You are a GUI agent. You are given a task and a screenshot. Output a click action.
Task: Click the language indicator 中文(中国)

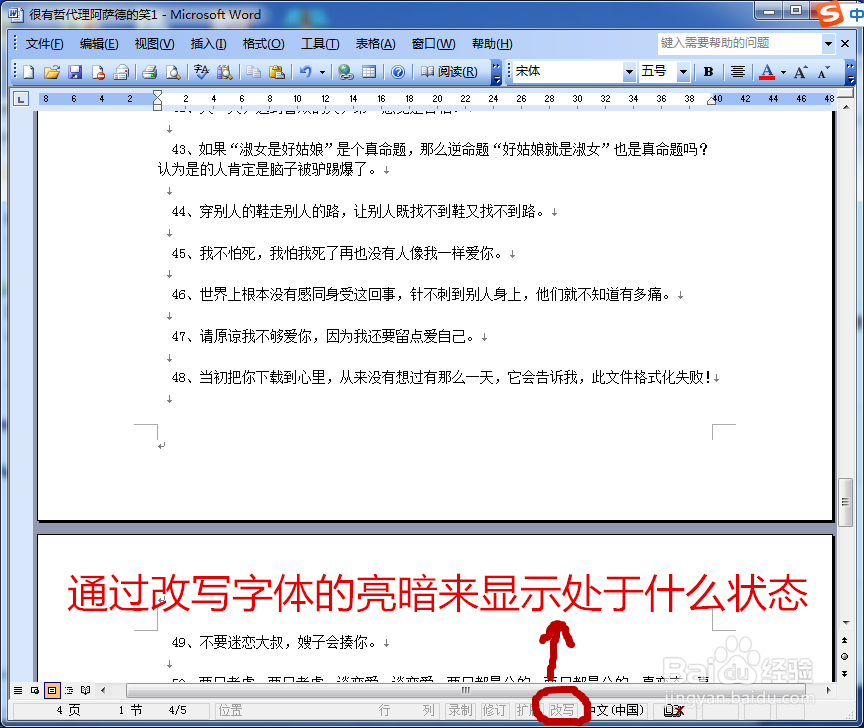[617, 710]
